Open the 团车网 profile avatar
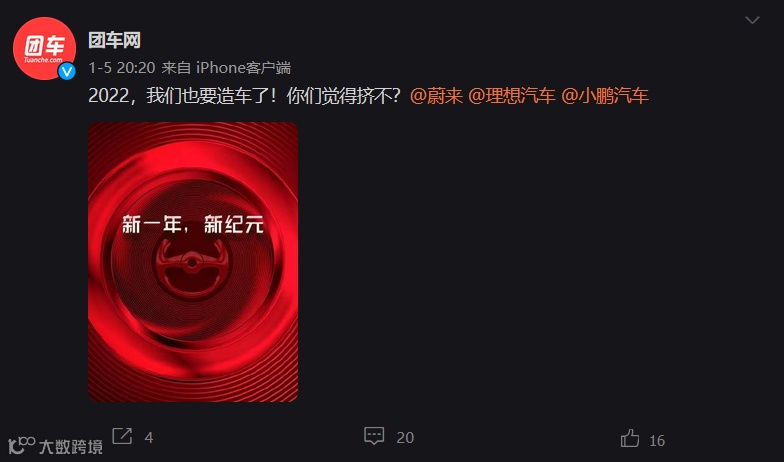This screenshot has height=462, width=784. [x=44, y=48]
